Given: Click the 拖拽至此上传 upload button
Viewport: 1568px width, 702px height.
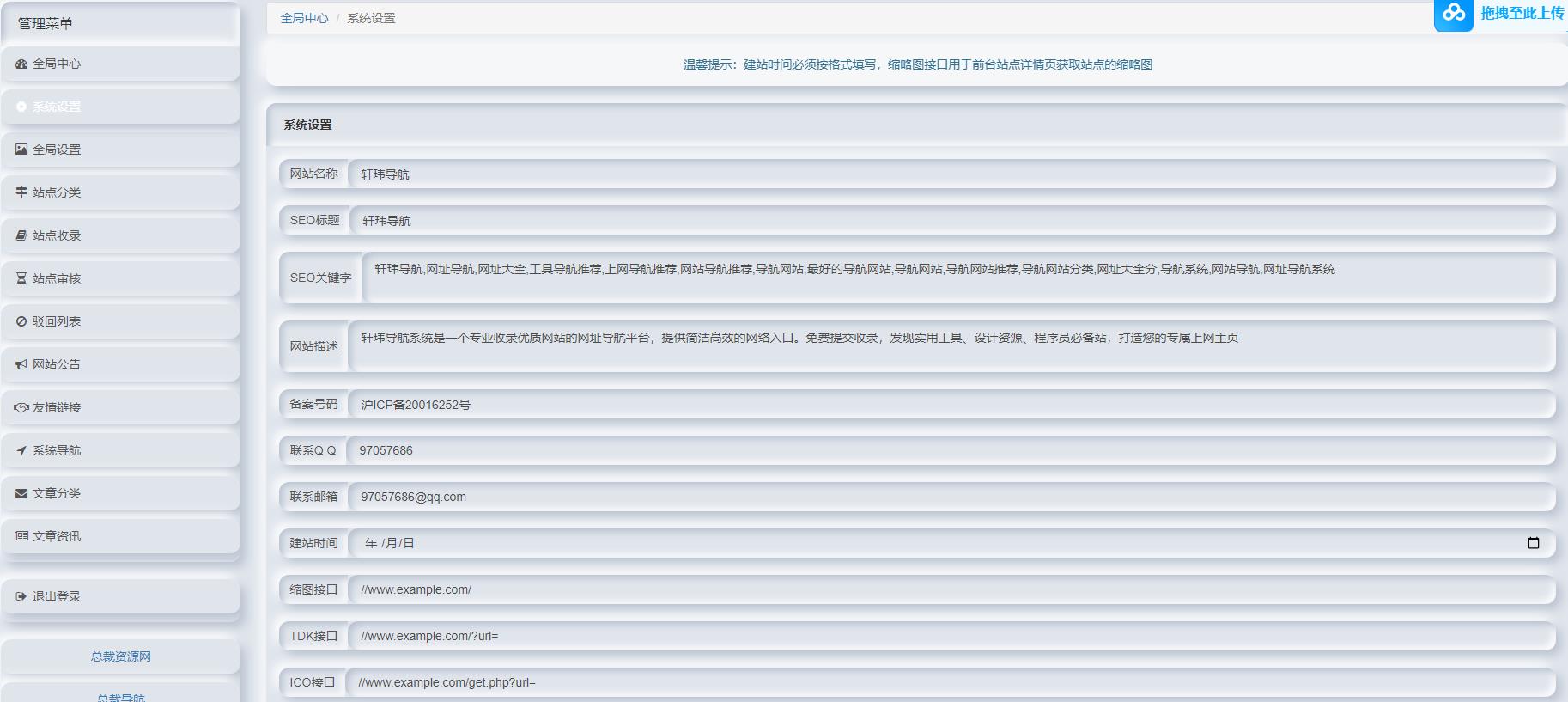Looking at the screenshot, I should (x=1501, y=15).
